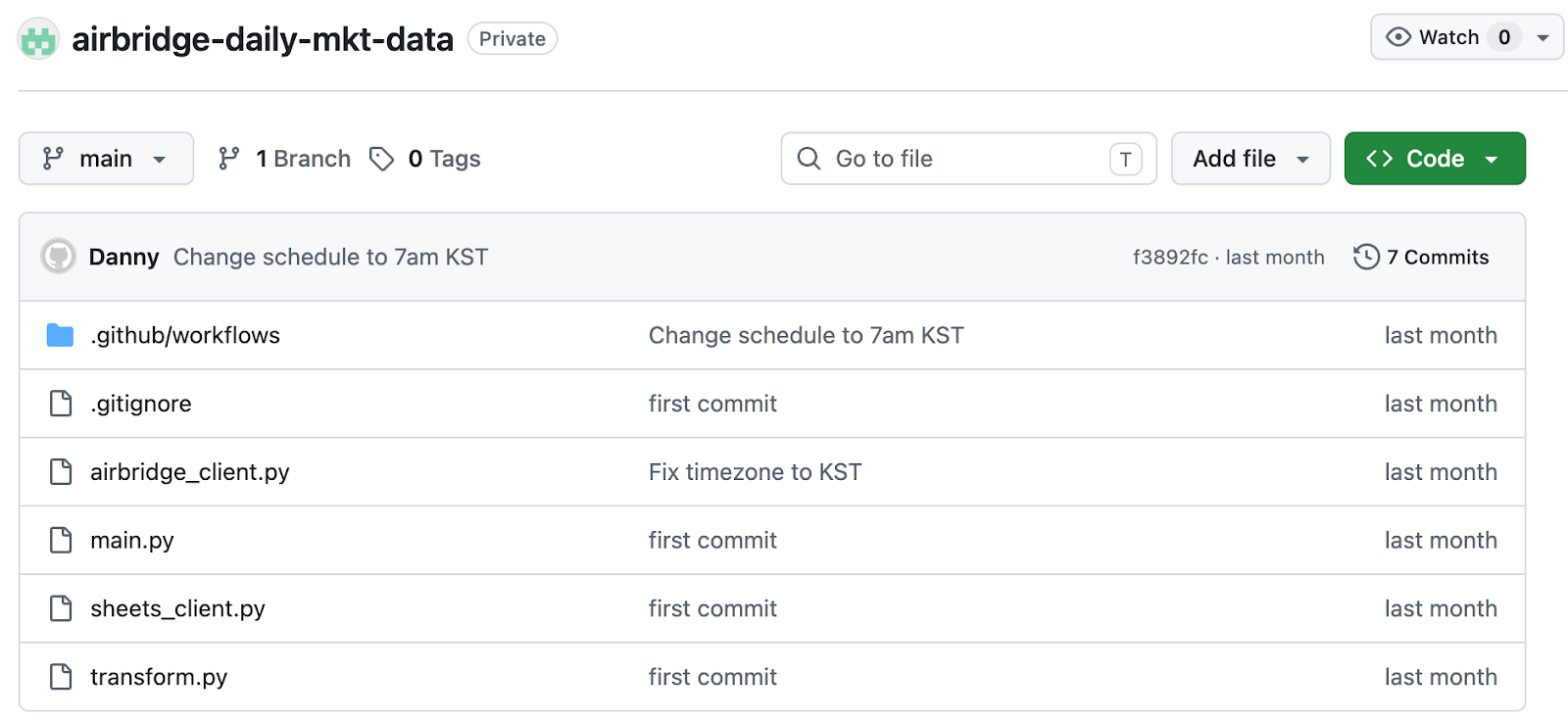Open the sheets_client.py file
1568x720 pixels.
click(177, 608)
